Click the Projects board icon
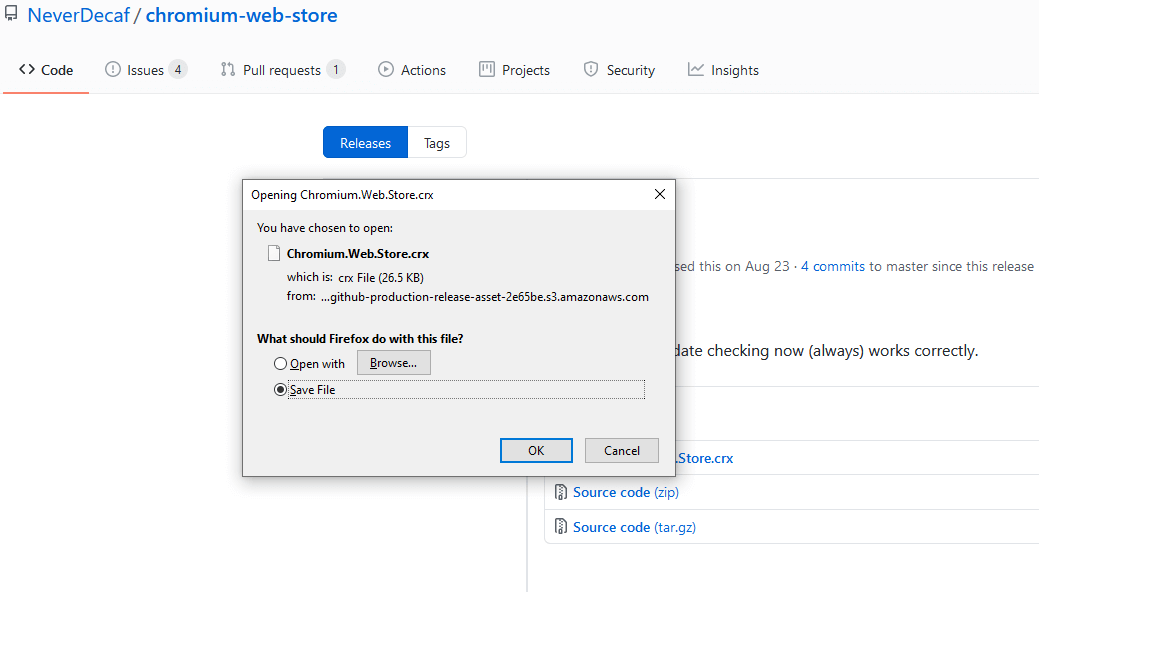Viewport: 1152px width, 648px height. point(487,70)
